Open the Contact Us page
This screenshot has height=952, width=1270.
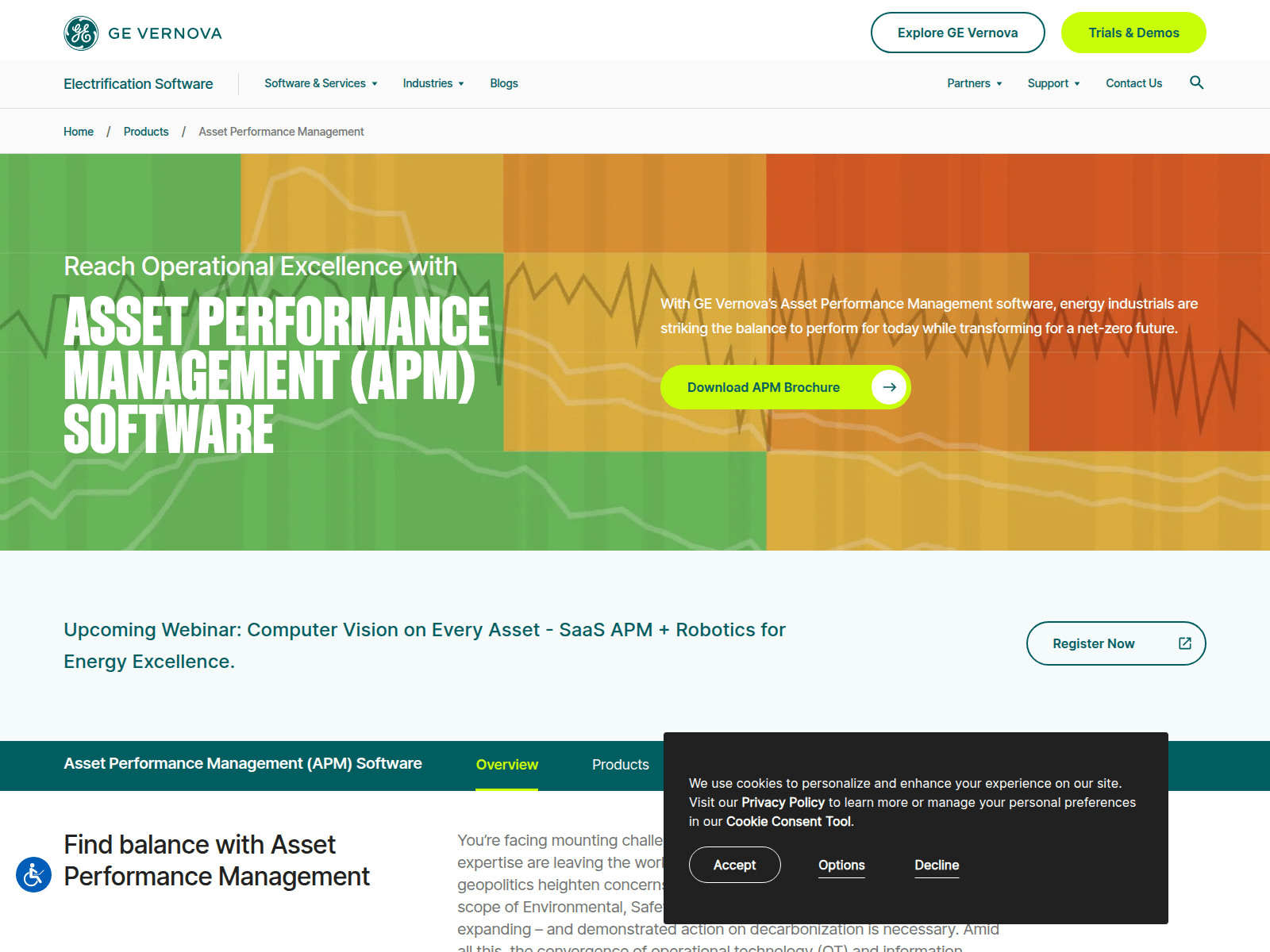pyautogui.click(x=1133, y=83)
